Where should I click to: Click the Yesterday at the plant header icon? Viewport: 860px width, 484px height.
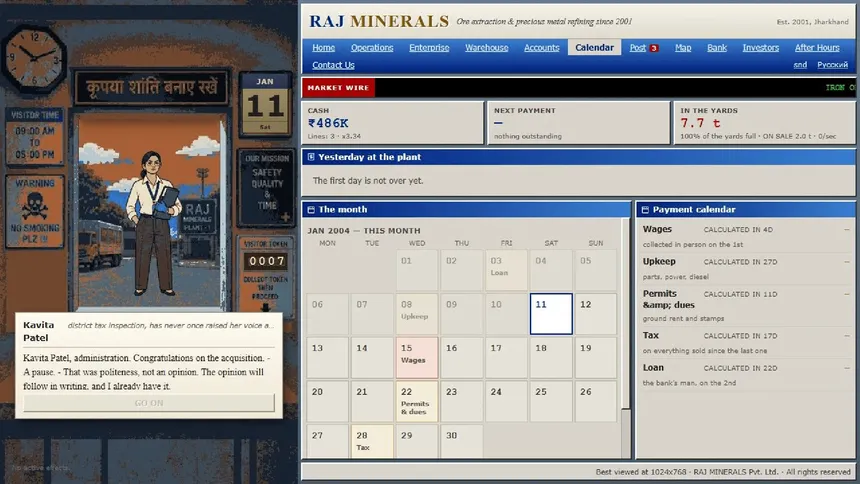pyautogui.click(x=311, y=157)
